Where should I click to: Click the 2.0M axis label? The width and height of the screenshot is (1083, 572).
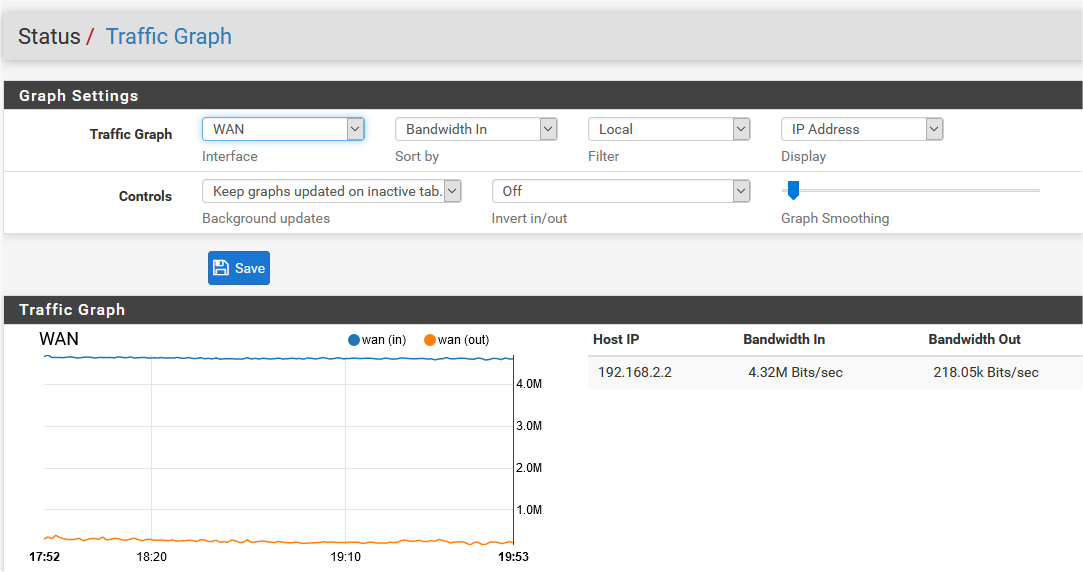point(529,468)
